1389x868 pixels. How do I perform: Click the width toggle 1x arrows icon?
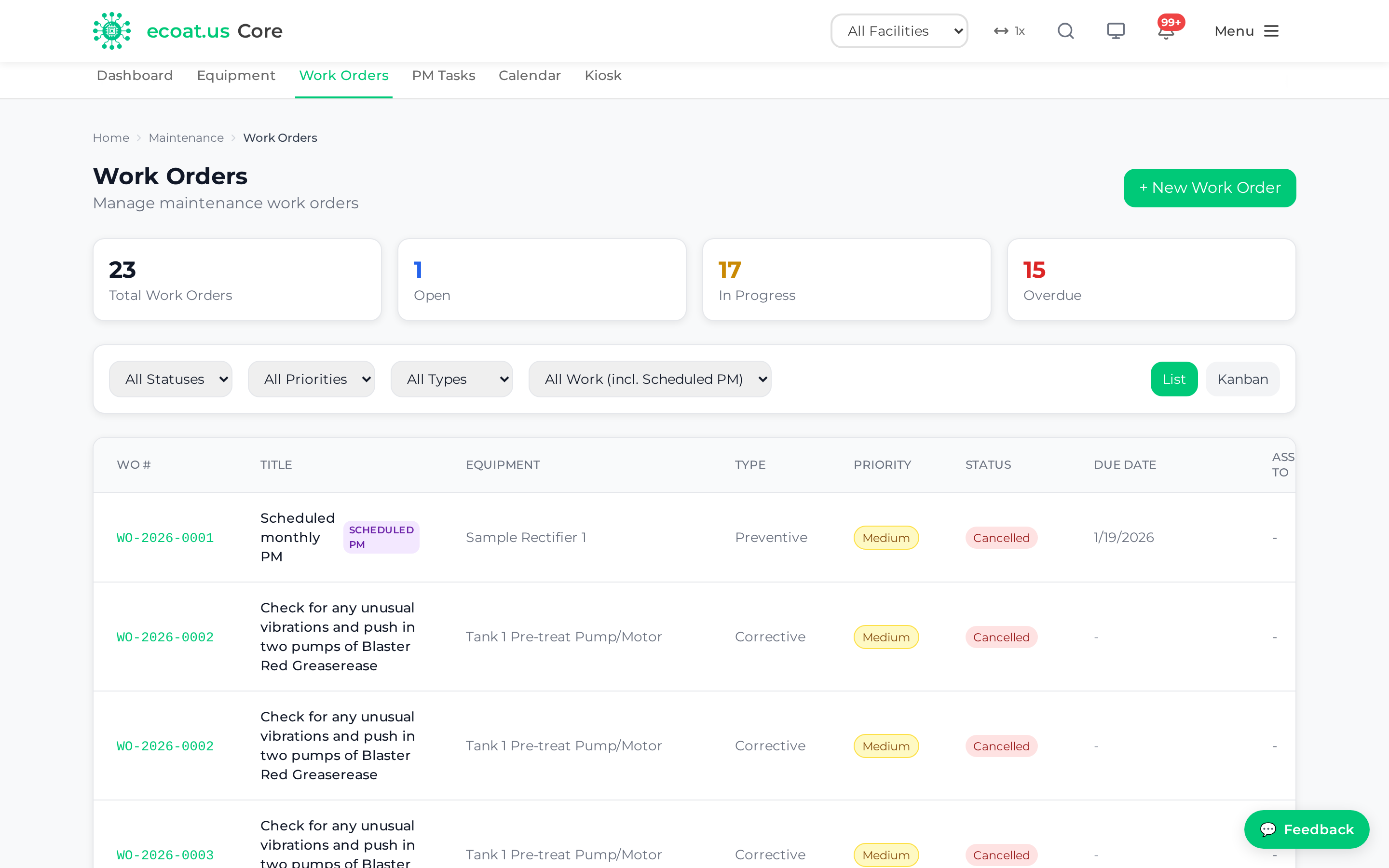pyautogui.click(x=1009, y=31)
